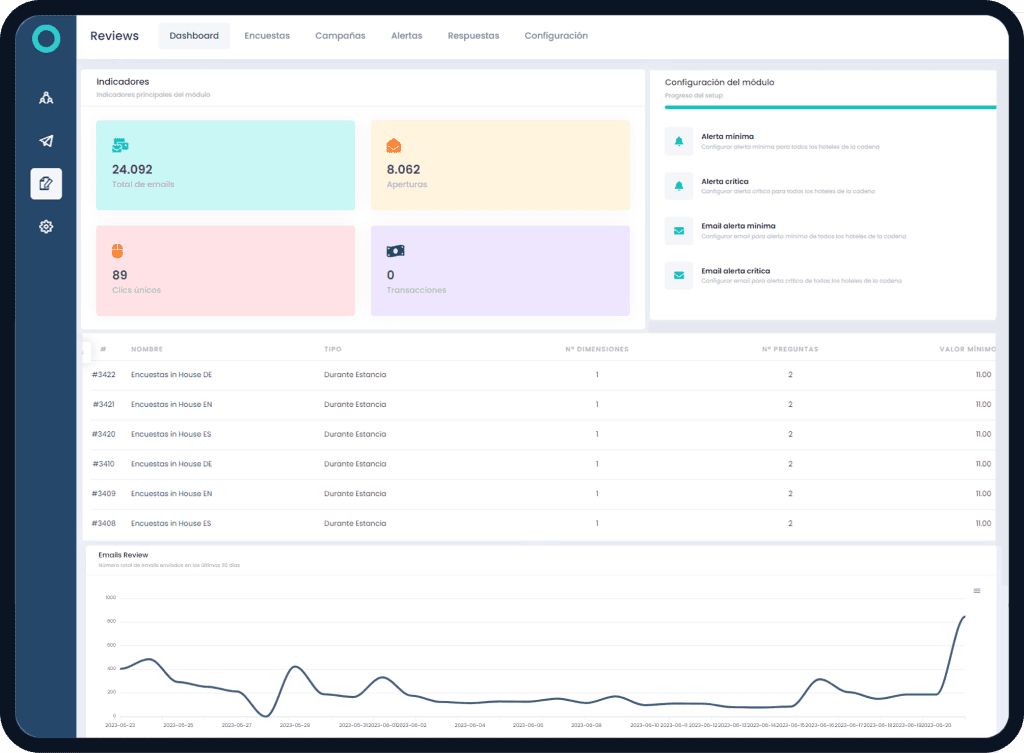Open the paper plane icon in sidebar
This screenshot has height=753, width=1024.
click(46, 141)
